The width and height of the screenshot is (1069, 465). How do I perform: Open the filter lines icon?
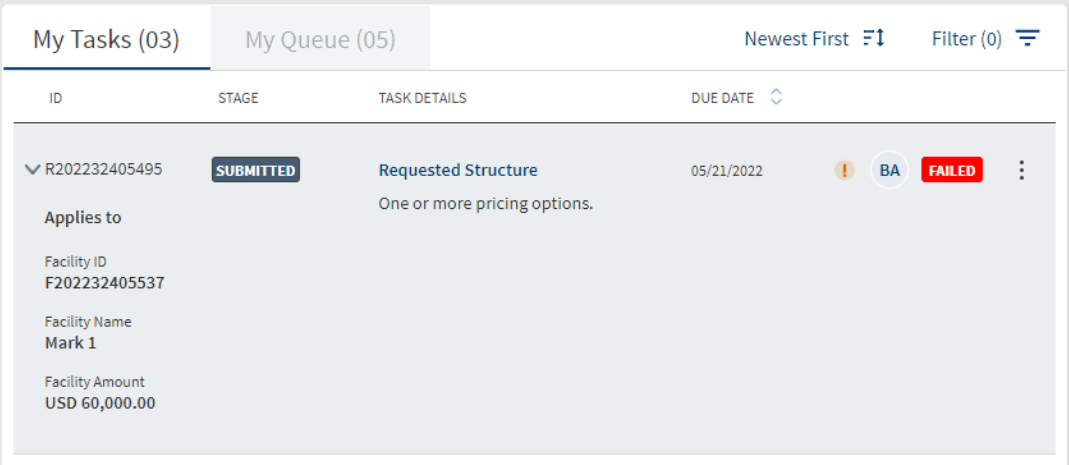point(1027,38)
